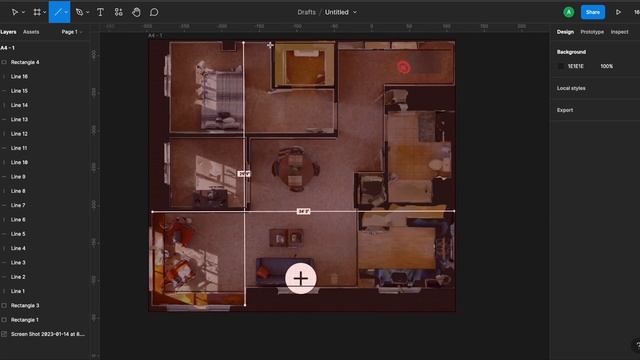Edit the 1E1E1E background hex value
The width and height of the screenshot is (640, 360).
[576, 66]
